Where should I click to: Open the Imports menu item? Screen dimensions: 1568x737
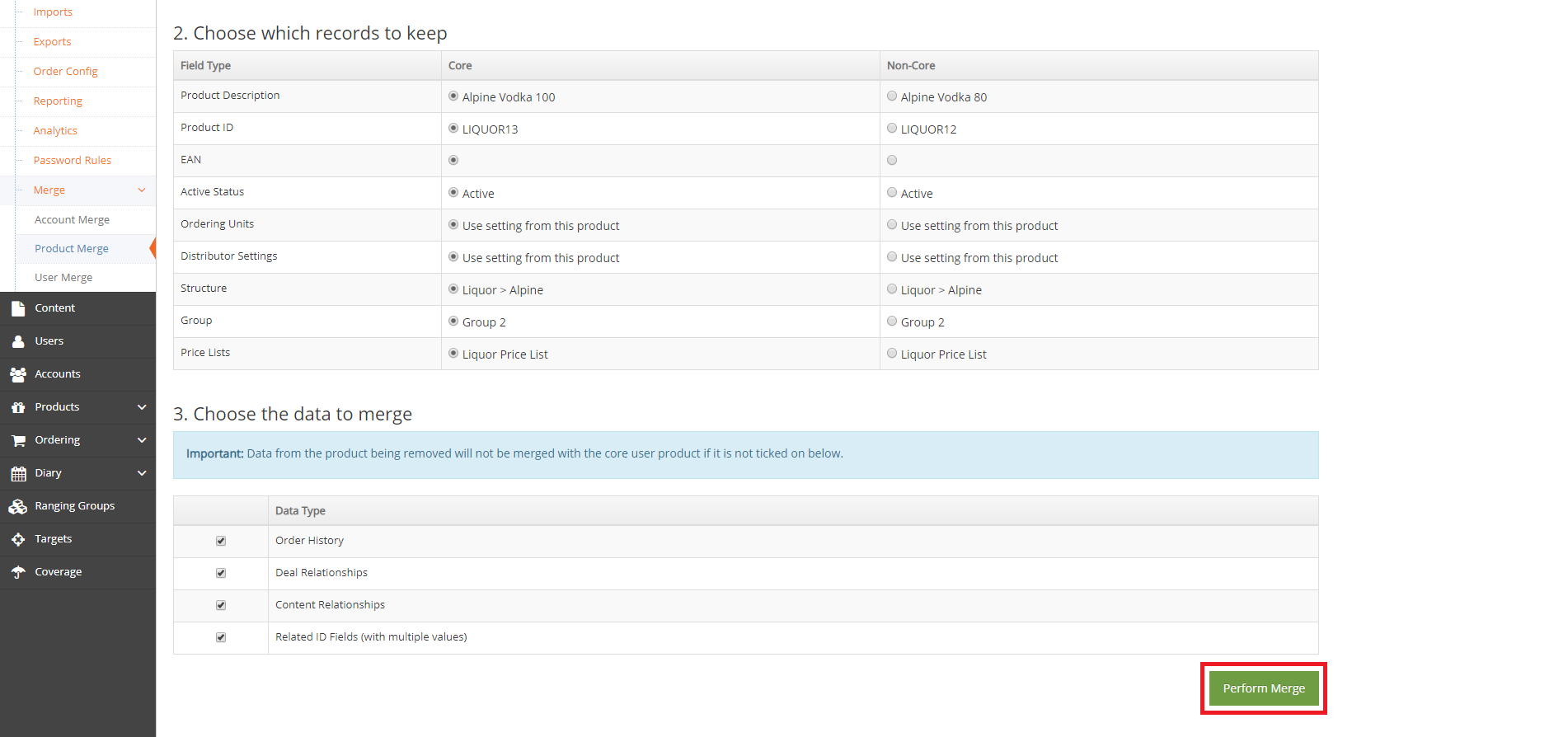tap(53, 12)
